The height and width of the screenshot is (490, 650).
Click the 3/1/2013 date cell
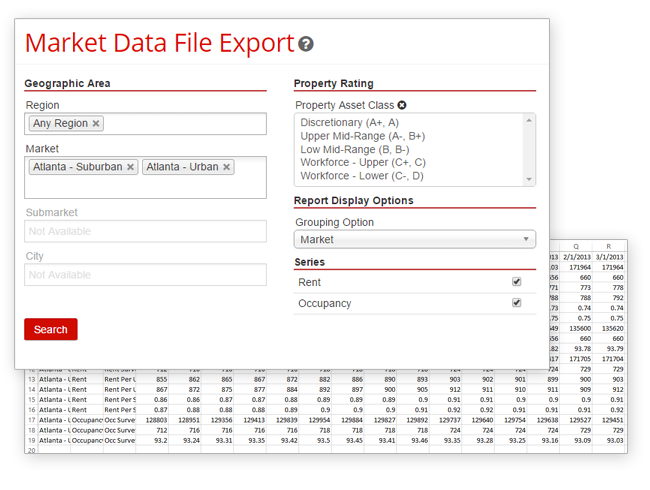(x=609, y=257)
